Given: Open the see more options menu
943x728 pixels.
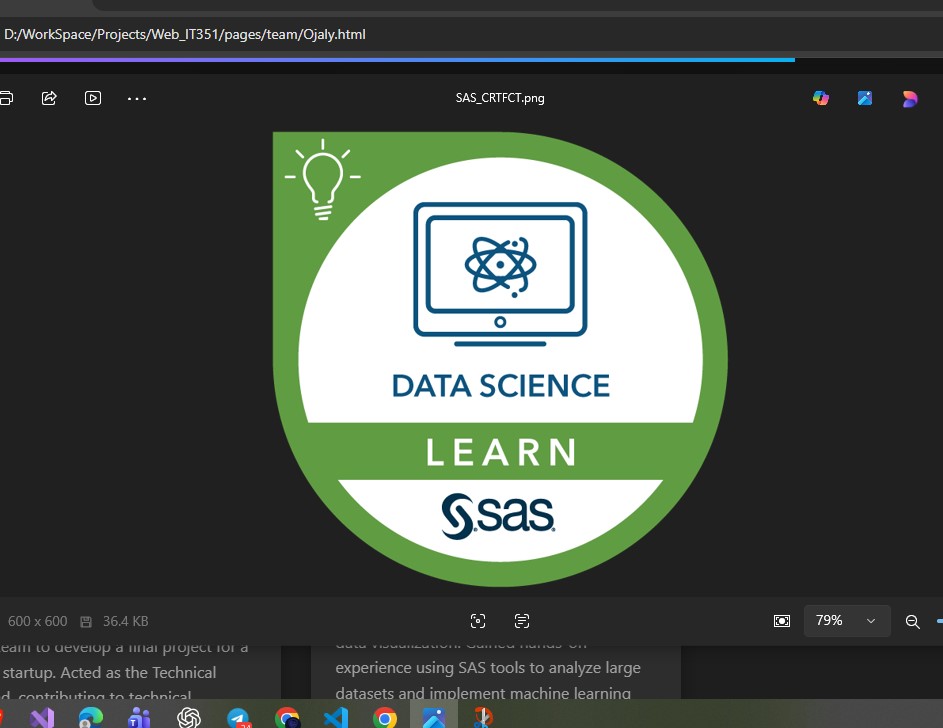Looking at the screenshot, I should (137, 98).
